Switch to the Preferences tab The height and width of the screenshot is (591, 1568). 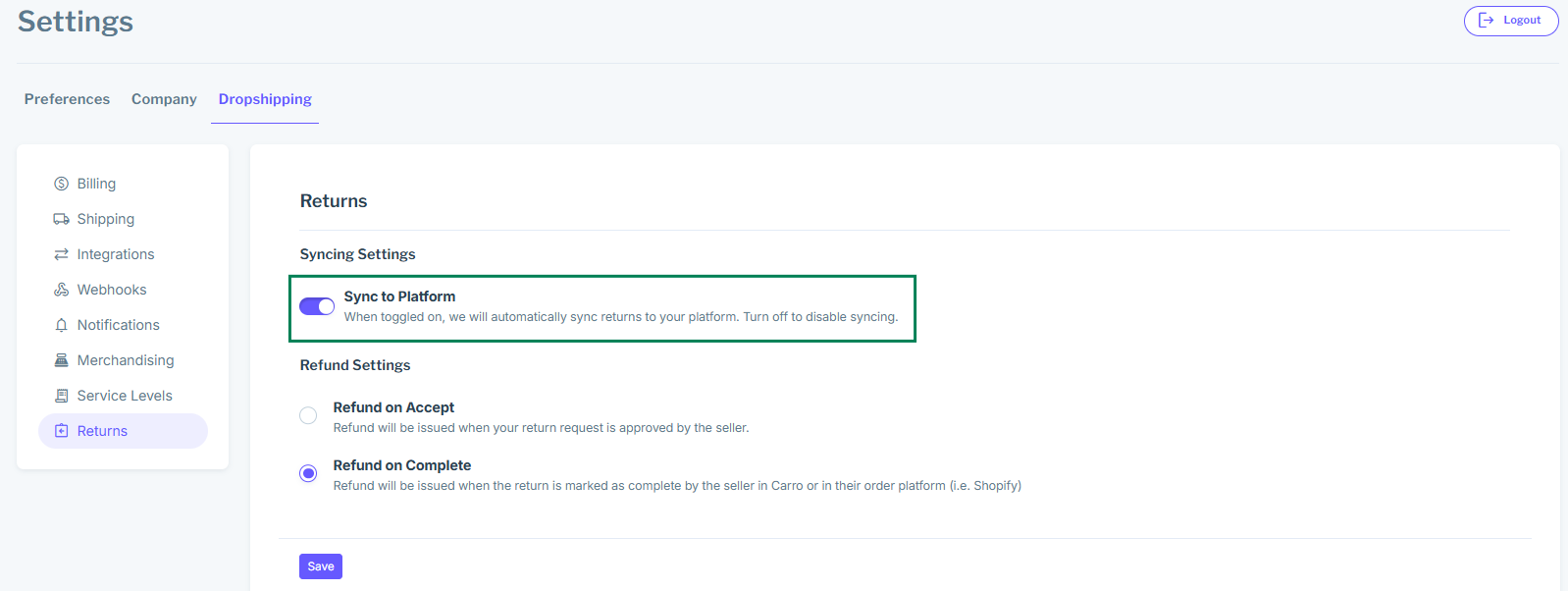tap(67, 99)
